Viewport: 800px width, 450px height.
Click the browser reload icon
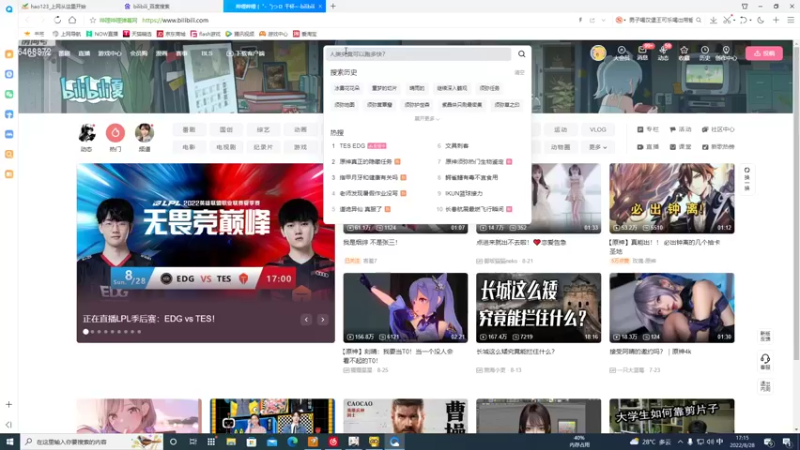(x=57, y=20)
